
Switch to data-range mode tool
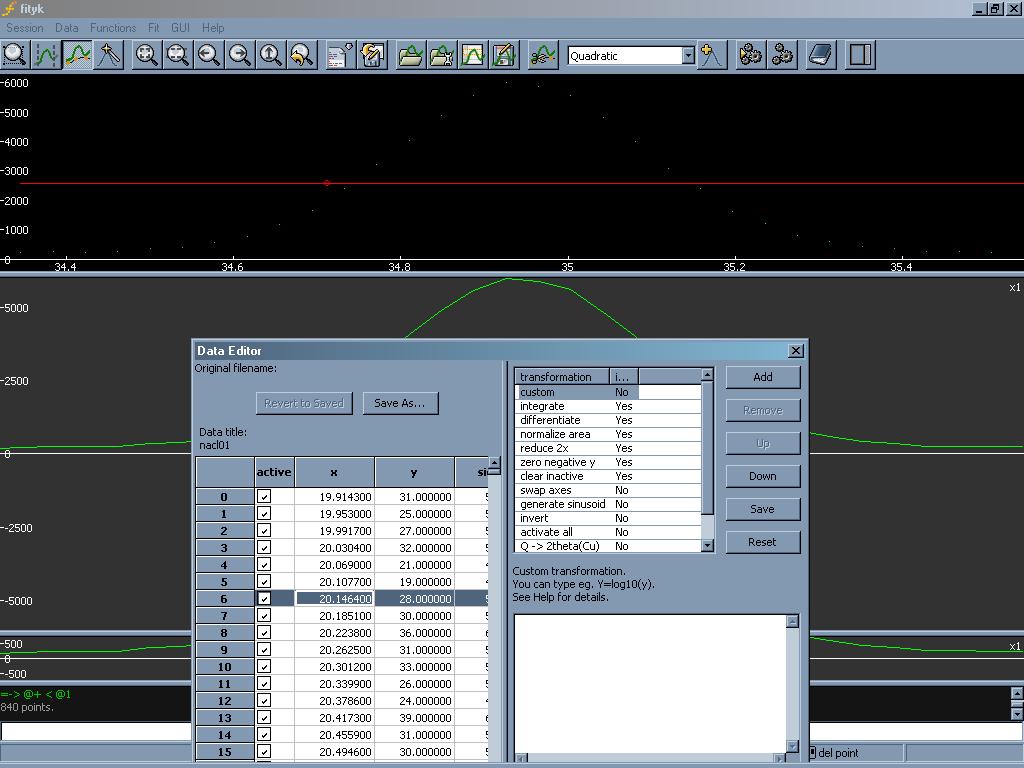(x=46, y=55)
